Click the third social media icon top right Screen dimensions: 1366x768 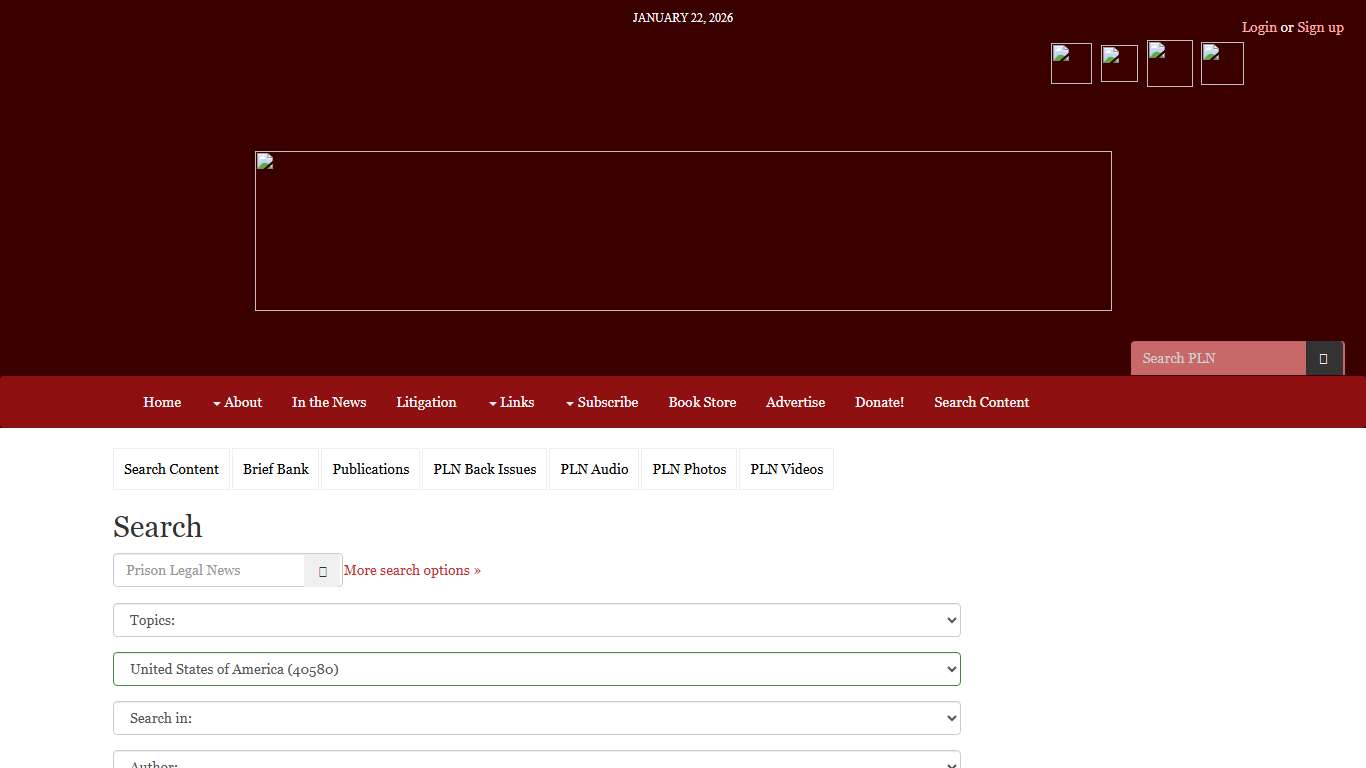pyautogui.click(x=1169, y=62)
